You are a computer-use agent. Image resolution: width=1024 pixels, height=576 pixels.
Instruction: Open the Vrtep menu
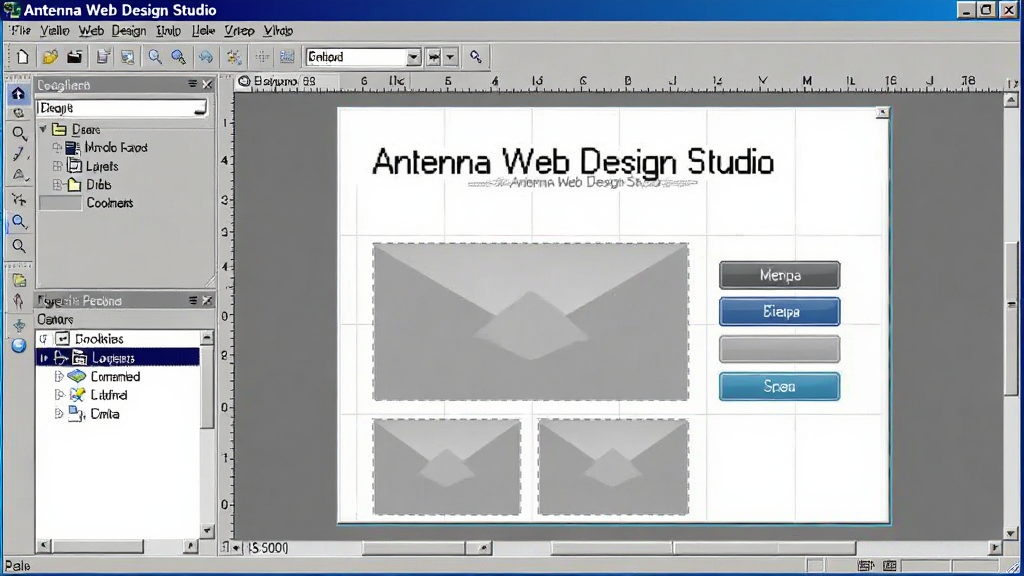click(x=239, y=31)
